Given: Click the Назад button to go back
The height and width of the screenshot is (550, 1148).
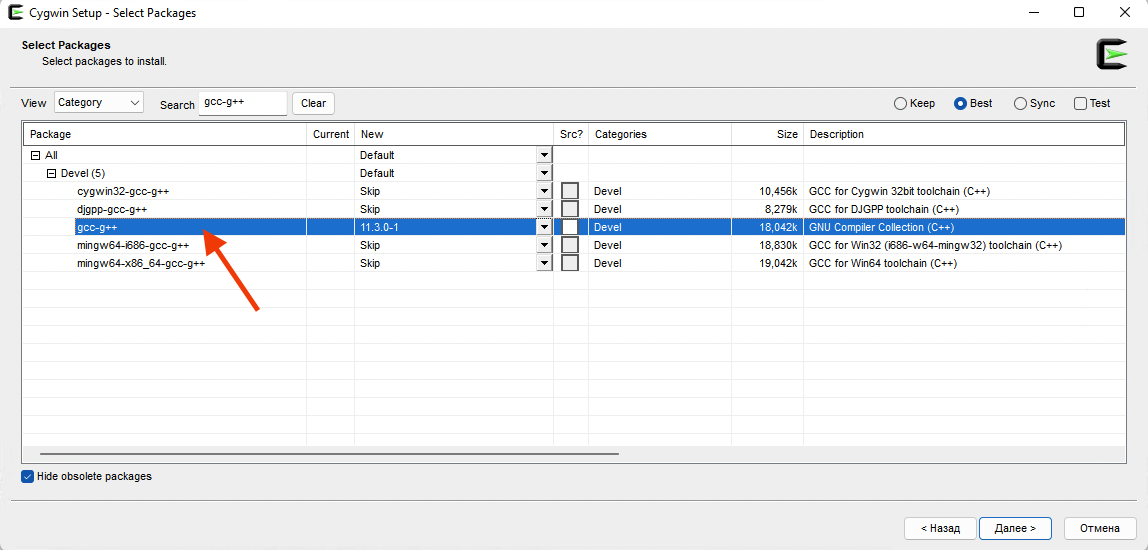Looking at the screenshot, I should click(939, 528).
